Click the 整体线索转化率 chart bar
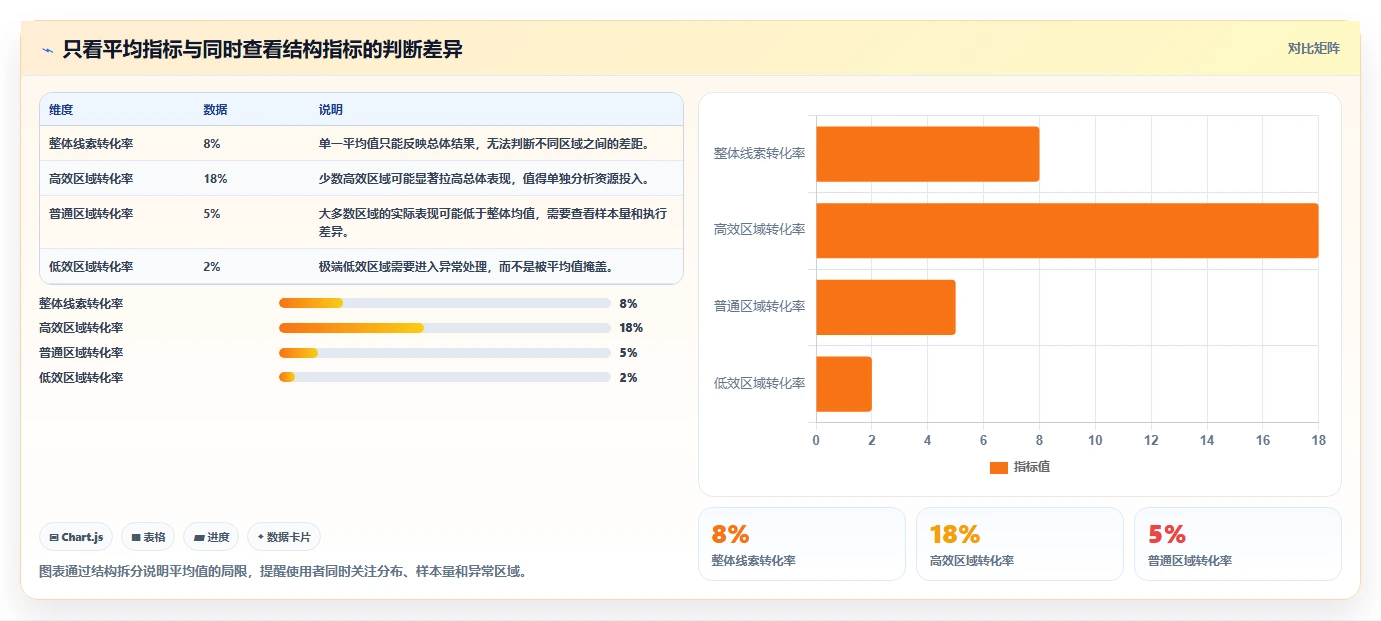 (x=928, y=154)
